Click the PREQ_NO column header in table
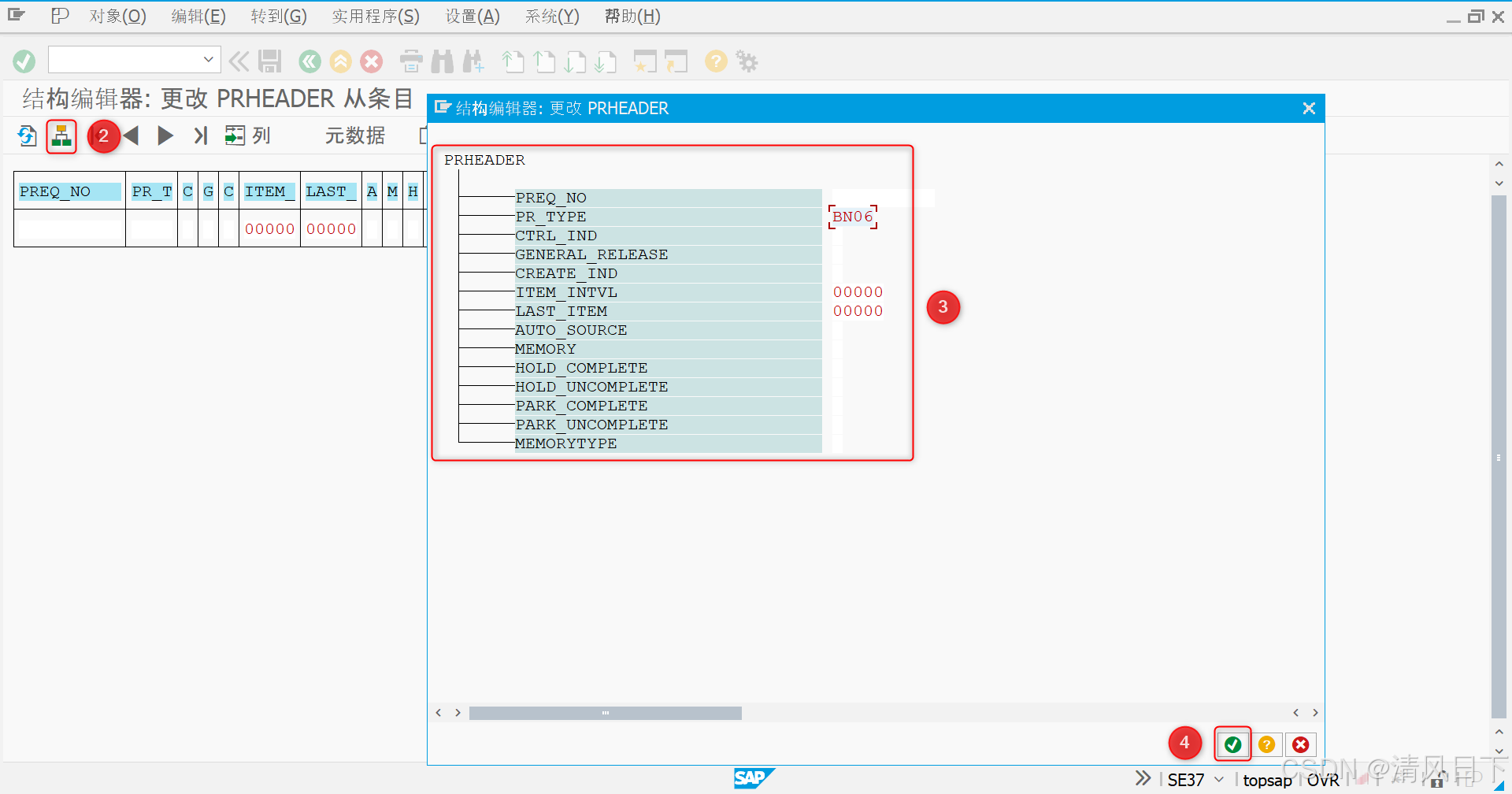 [x=69, y=191]
